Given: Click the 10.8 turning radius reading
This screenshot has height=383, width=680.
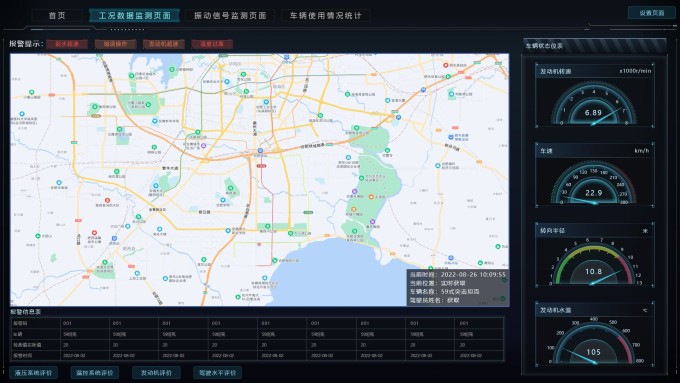Looking at the screenshot, I should click(x=593, y=272).
